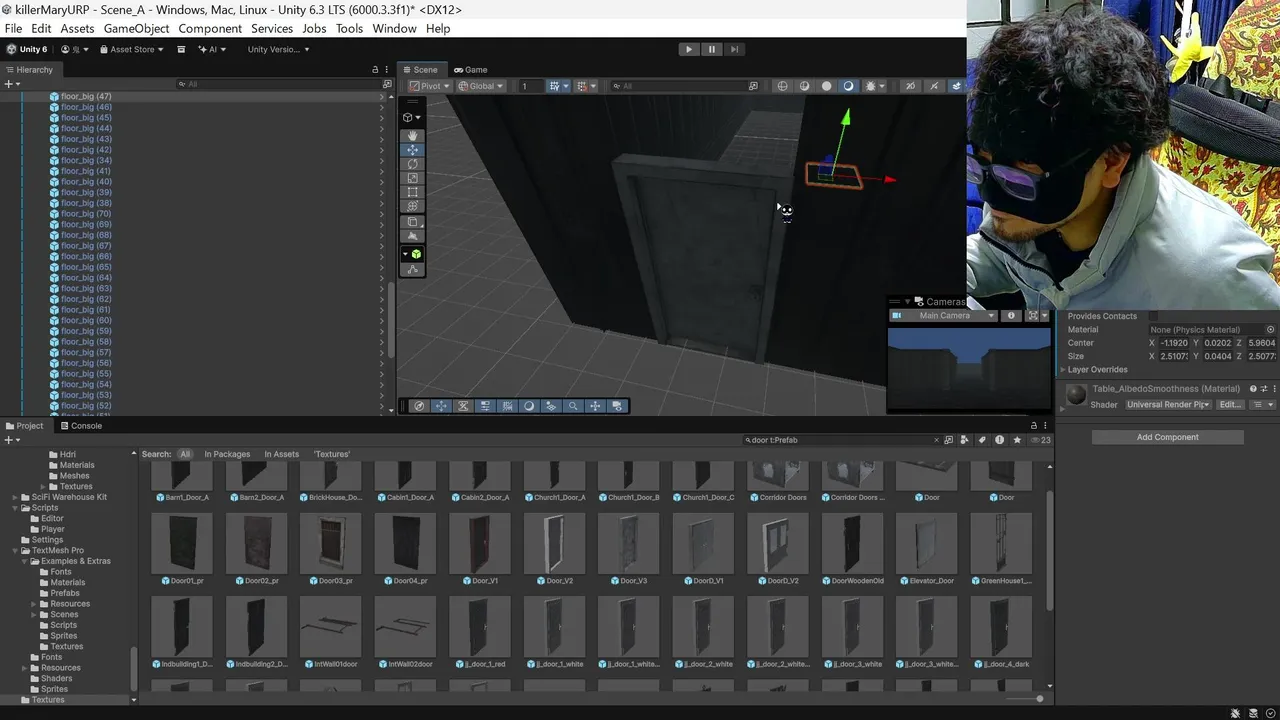
Task: Click the Physics Material object picker circle
Action: pyautogui.click(x=1270, y=330)
